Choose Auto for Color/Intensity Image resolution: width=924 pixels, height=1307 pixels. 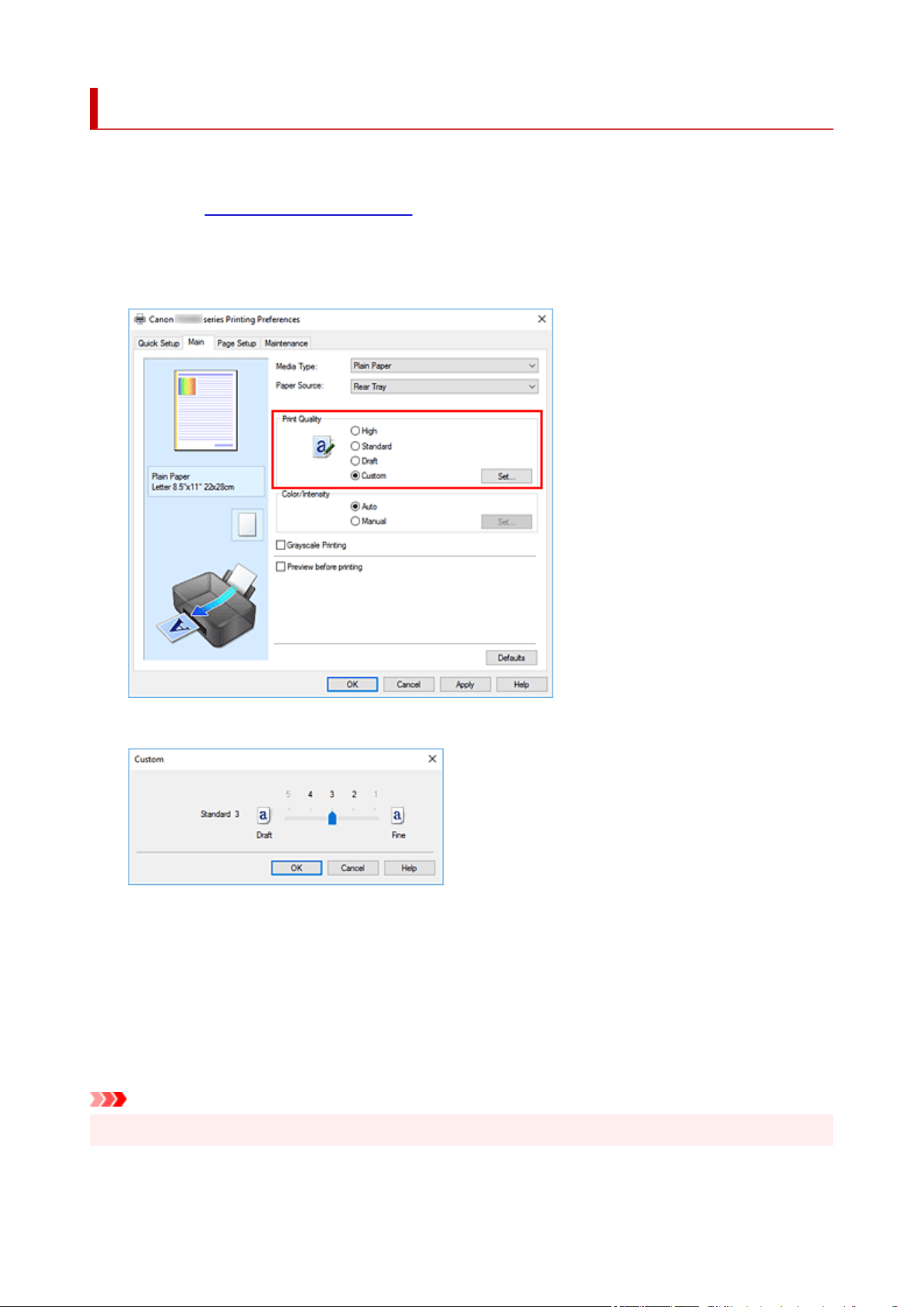[x=364, y=506]
